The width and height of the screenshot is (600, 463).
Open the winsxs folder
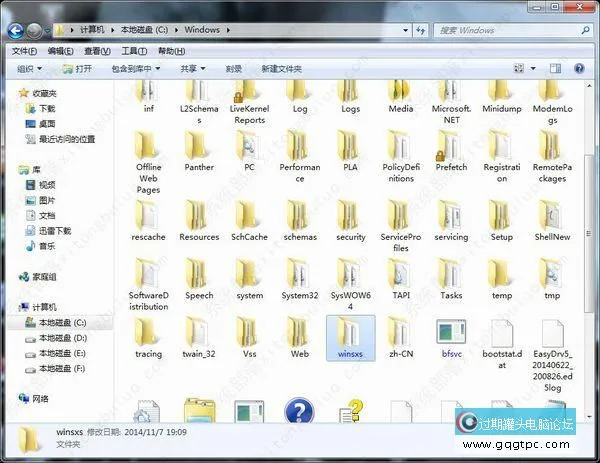click(349, 333)
